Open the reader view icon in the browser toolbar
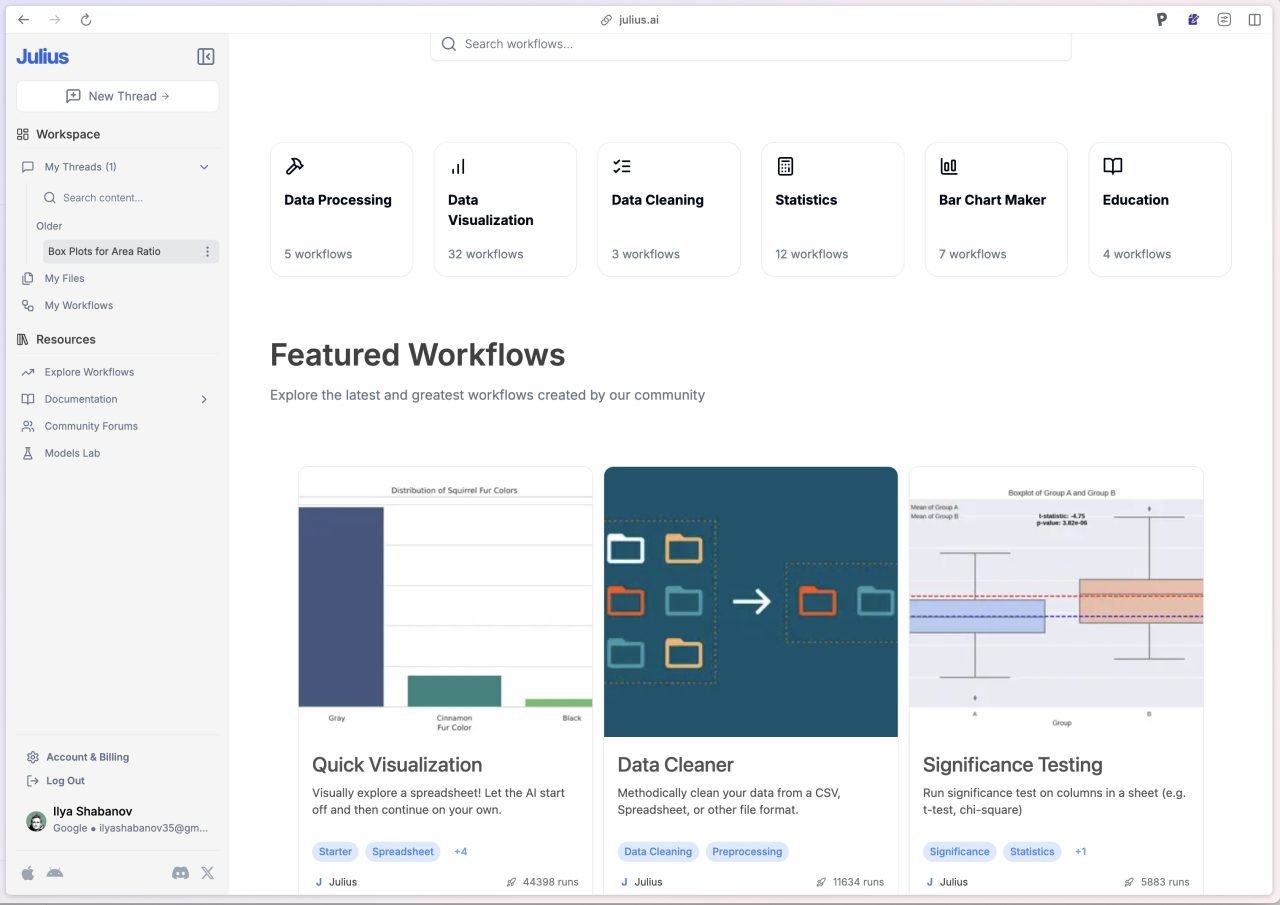Image resolution: width=1280 pixels, height=905 pixels. 1224,20
